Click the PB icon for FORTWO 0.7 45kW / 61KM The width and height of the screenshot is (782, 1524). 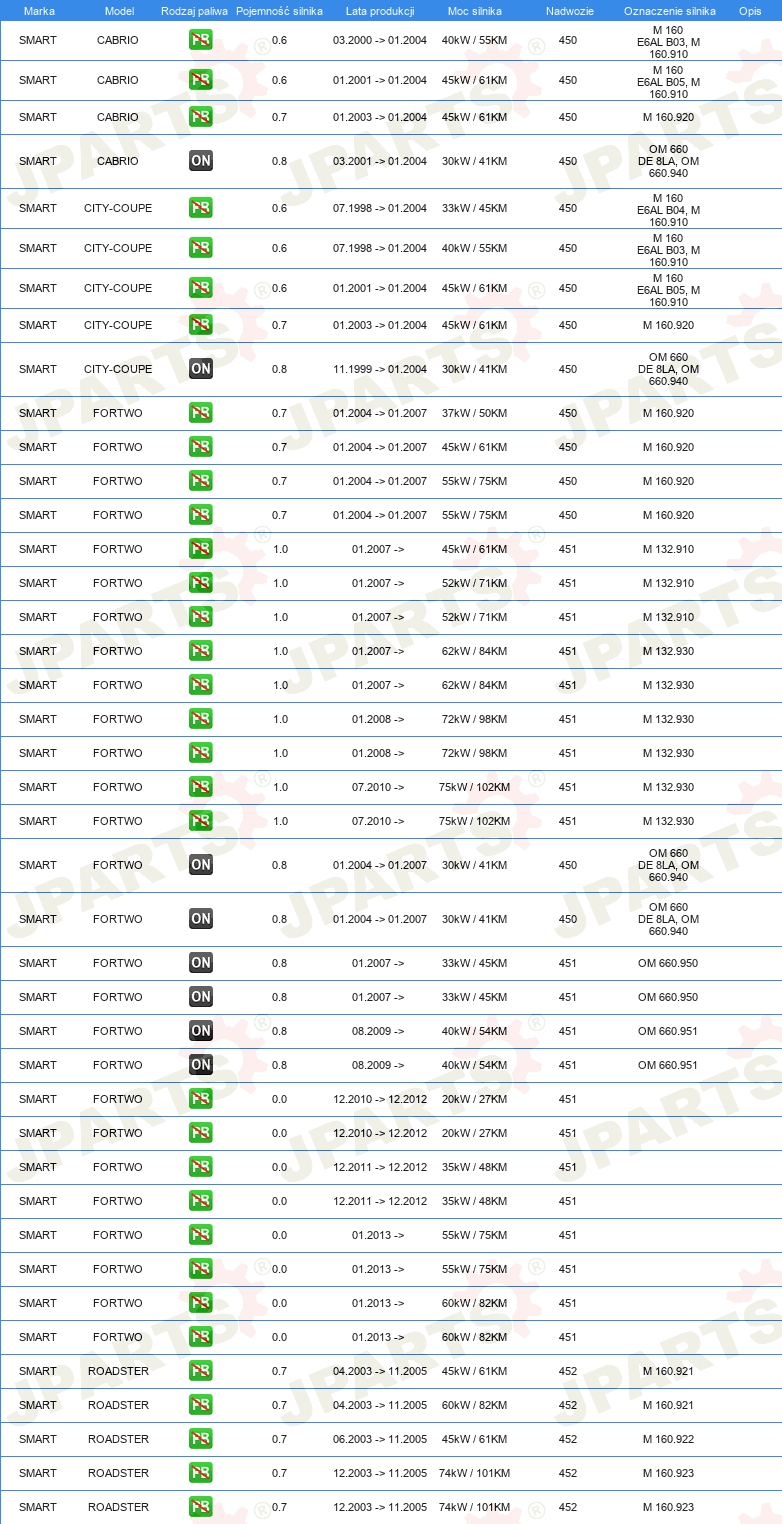[x=201, y=447]
